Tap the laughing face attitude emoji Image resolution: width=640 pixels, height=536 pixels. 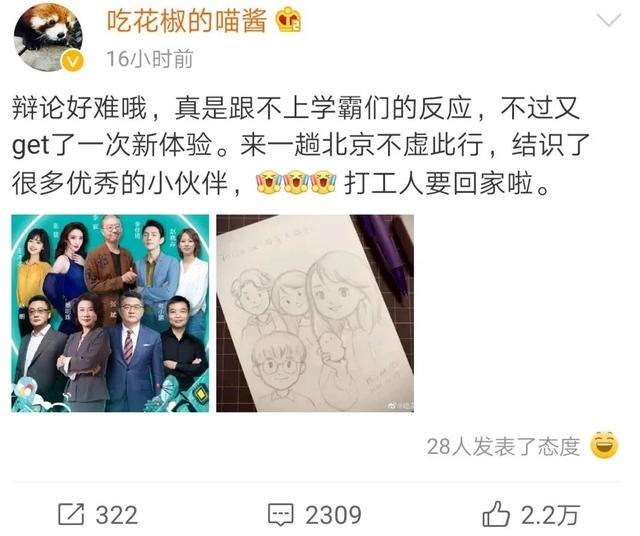click(x=604, y=445)
